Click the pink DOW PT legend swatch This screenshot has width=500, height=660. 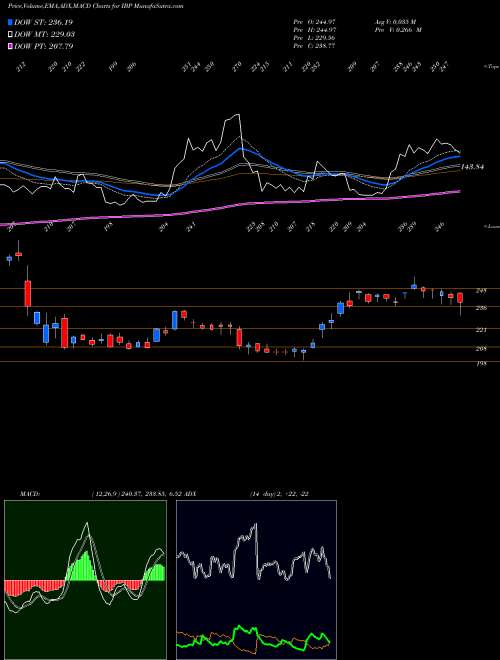click(11, 46)
